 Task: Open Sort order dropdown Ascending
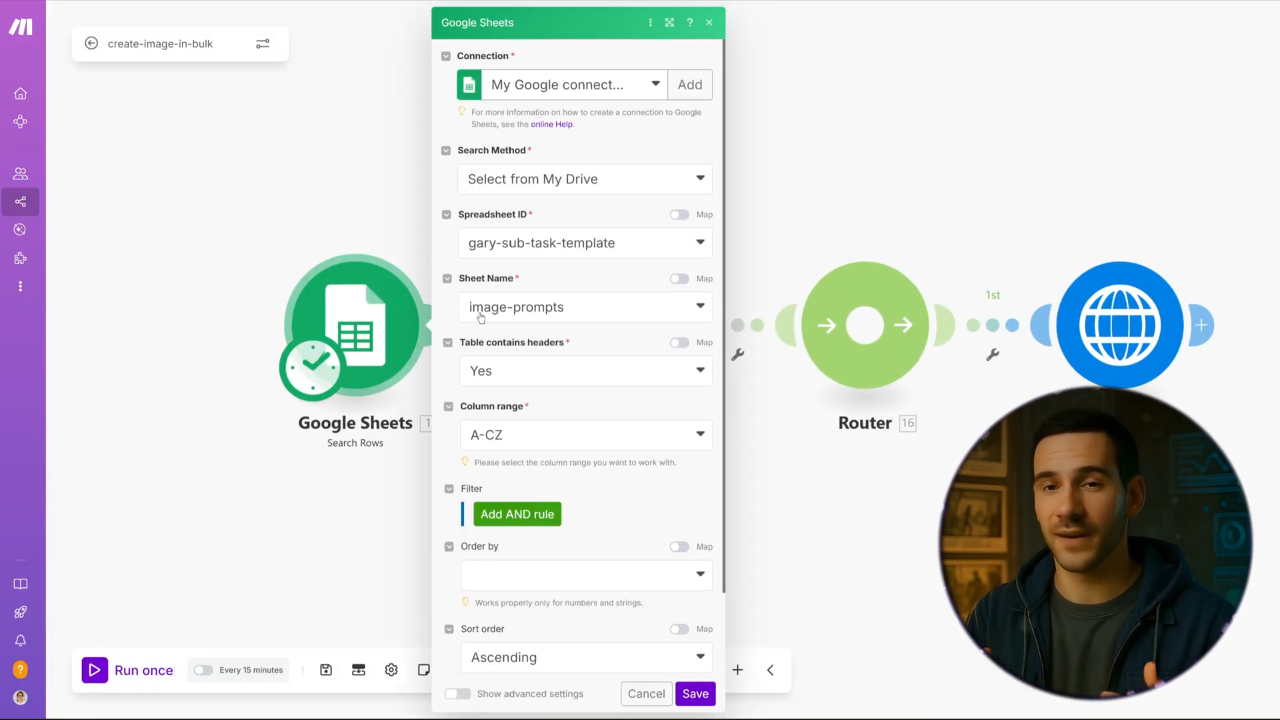tap(586, 657)
